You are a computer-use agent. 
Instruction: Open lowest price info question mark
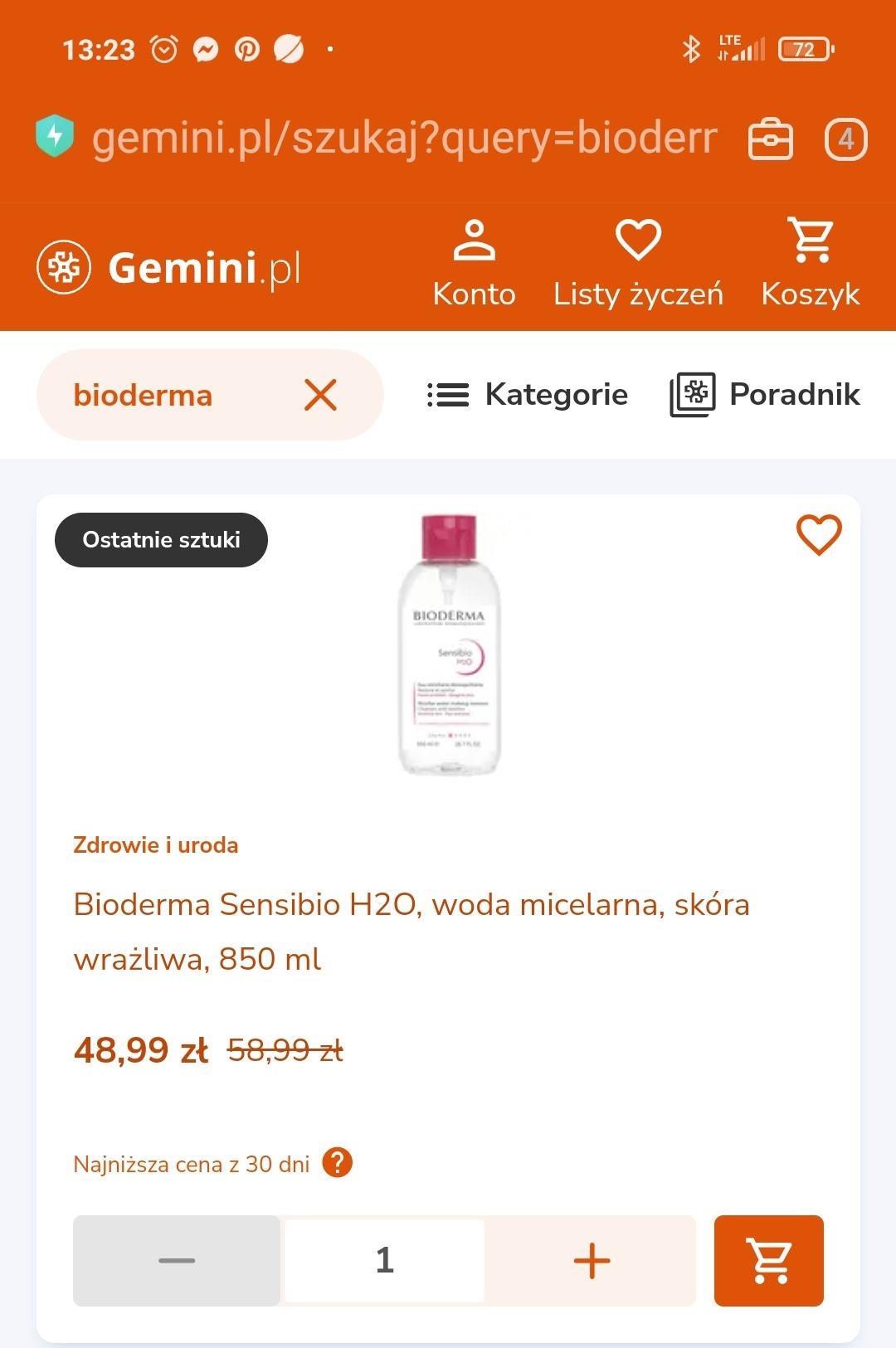coord(337,1163)
